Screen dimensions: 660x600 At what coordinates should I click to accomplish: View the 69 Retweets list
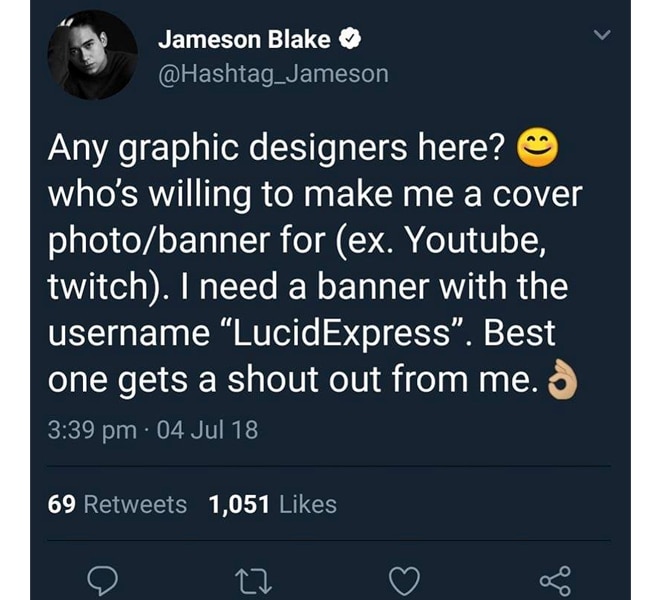117,504
